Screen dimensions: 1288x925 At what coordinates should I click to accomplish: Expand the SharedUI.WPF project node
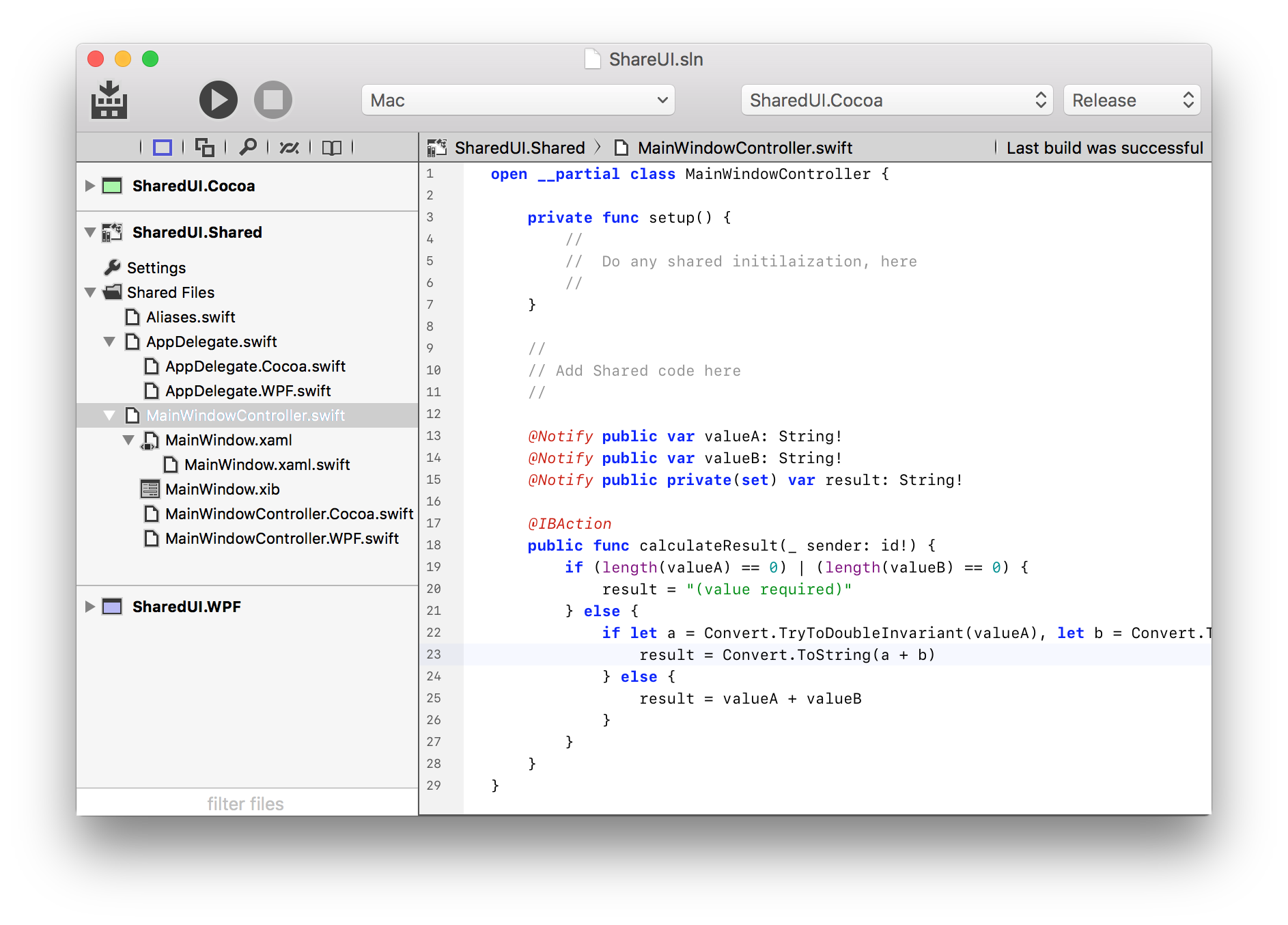pos(89,607)
